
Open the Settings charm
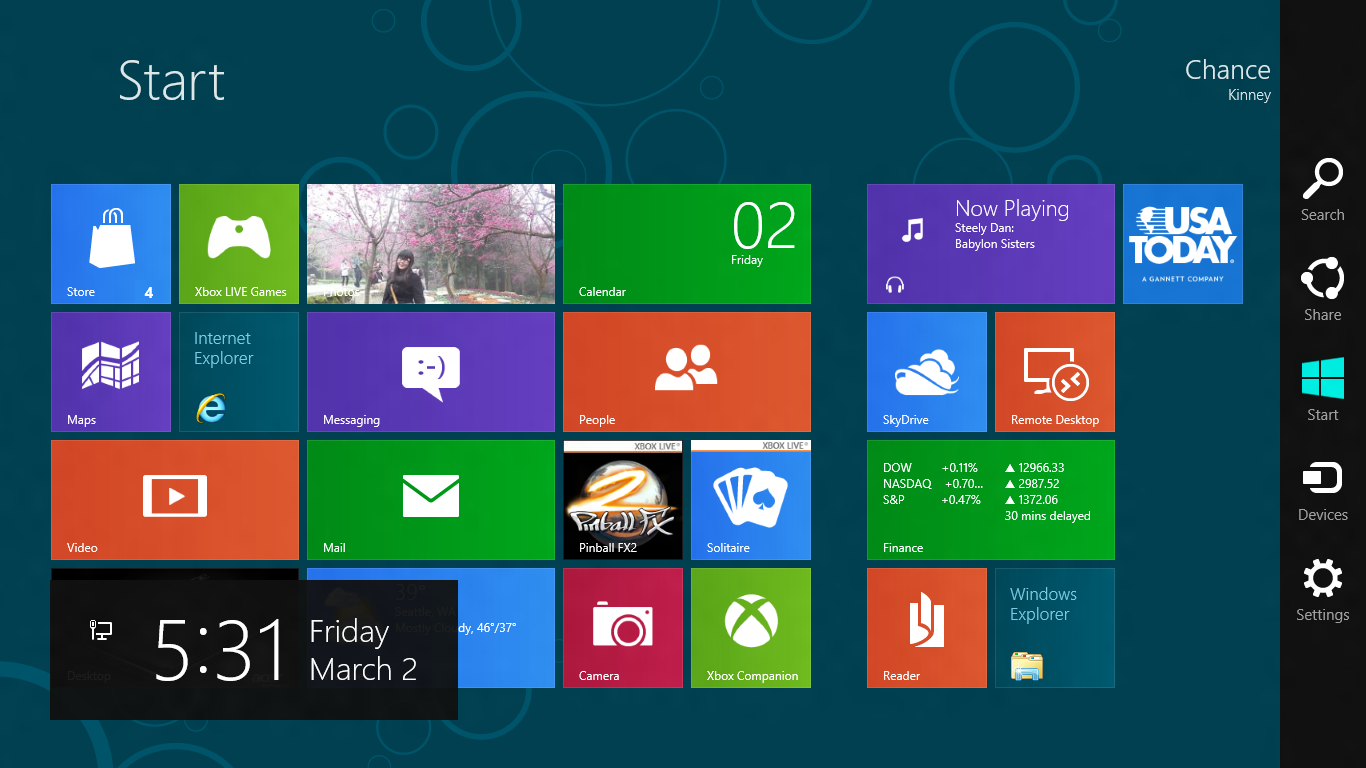tap(1322, 590)
